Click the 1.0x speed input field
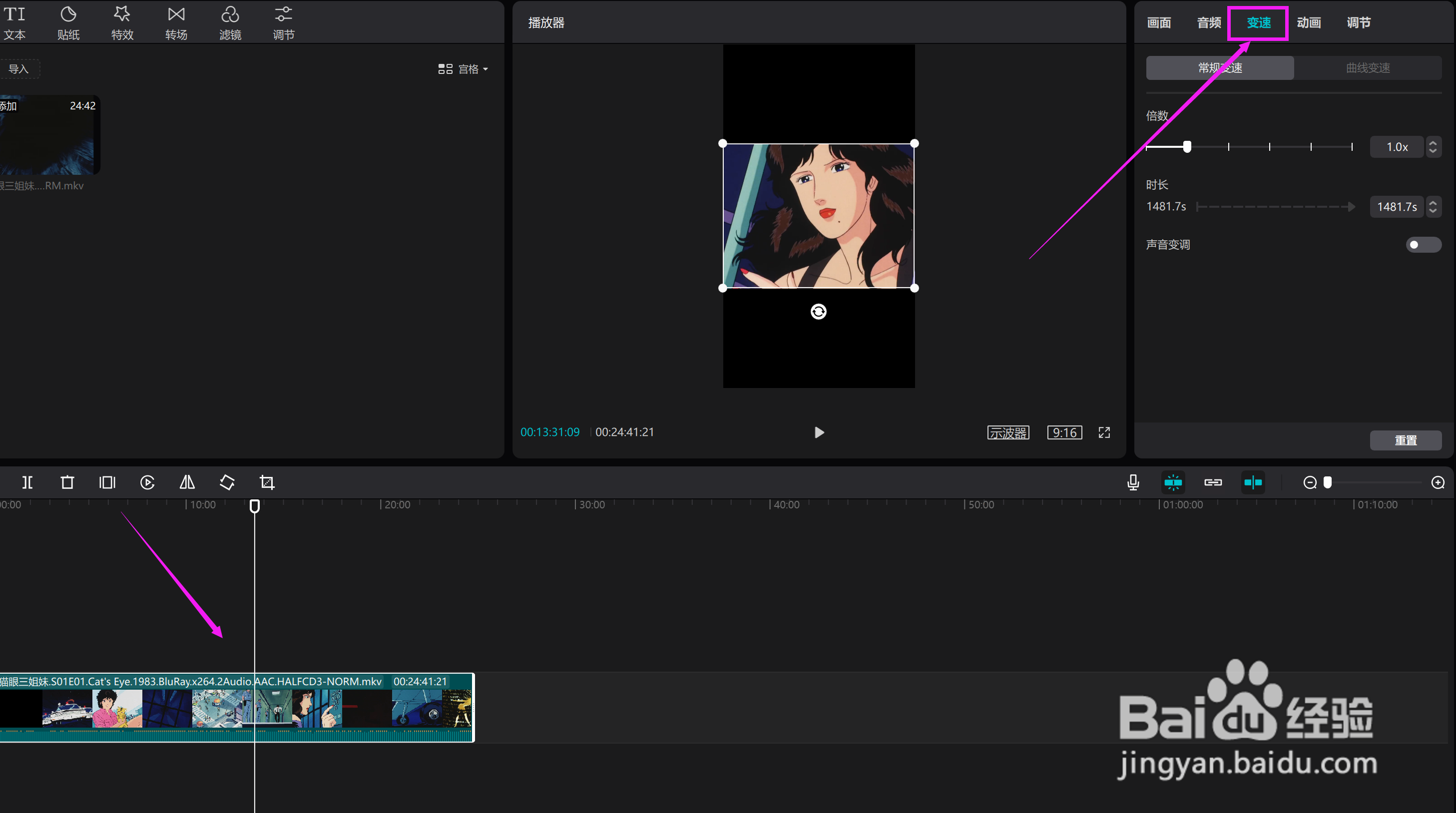This screenshot has width=1456, height=813. [1397, 147]
